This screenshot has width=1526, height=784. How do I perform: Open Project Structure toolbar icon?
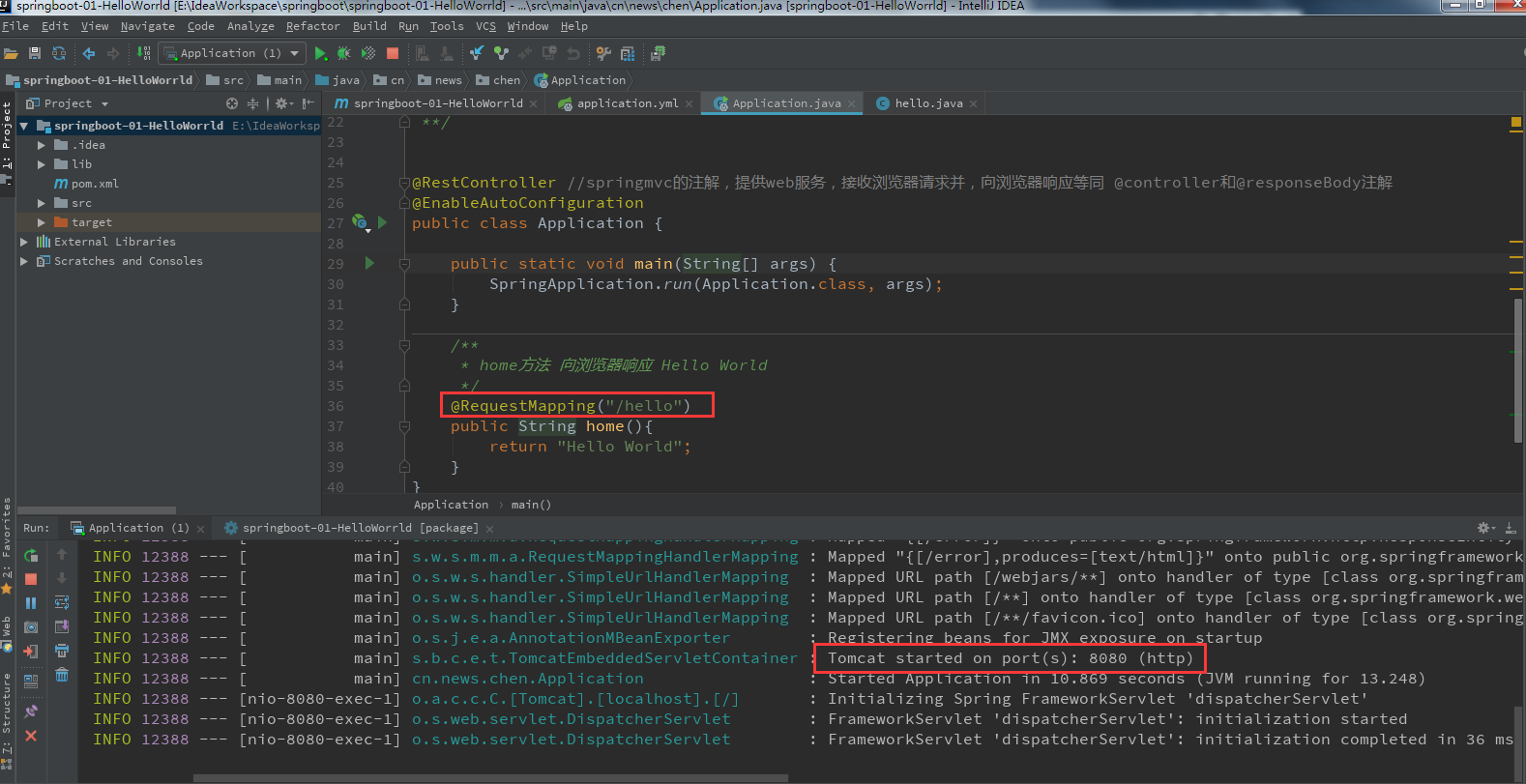click(x=628, y=53)
